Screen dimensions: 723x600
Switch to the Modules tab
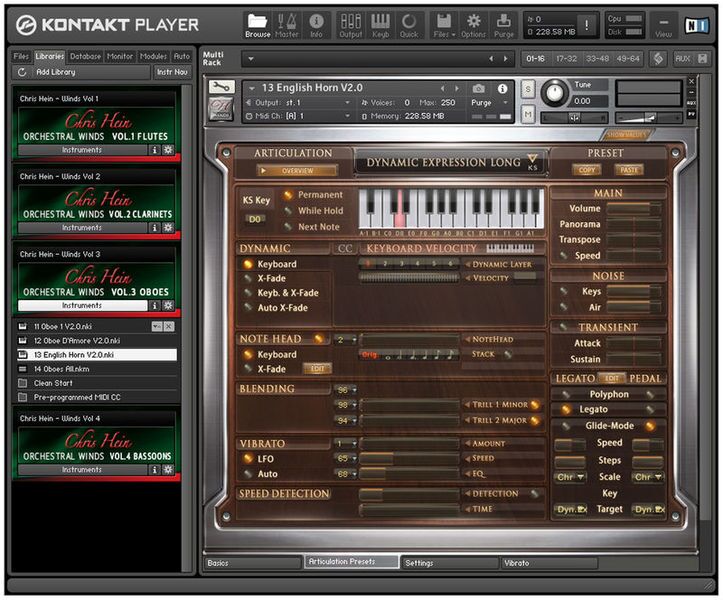tap(153, 56)
